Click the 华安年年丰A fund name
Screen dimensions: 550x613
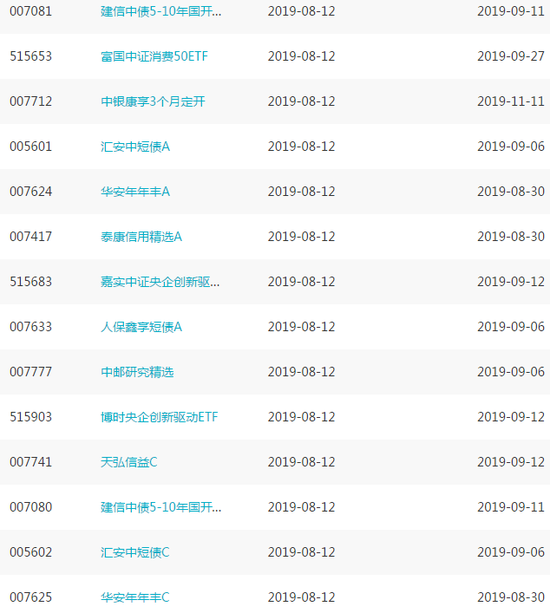[135, 192]
